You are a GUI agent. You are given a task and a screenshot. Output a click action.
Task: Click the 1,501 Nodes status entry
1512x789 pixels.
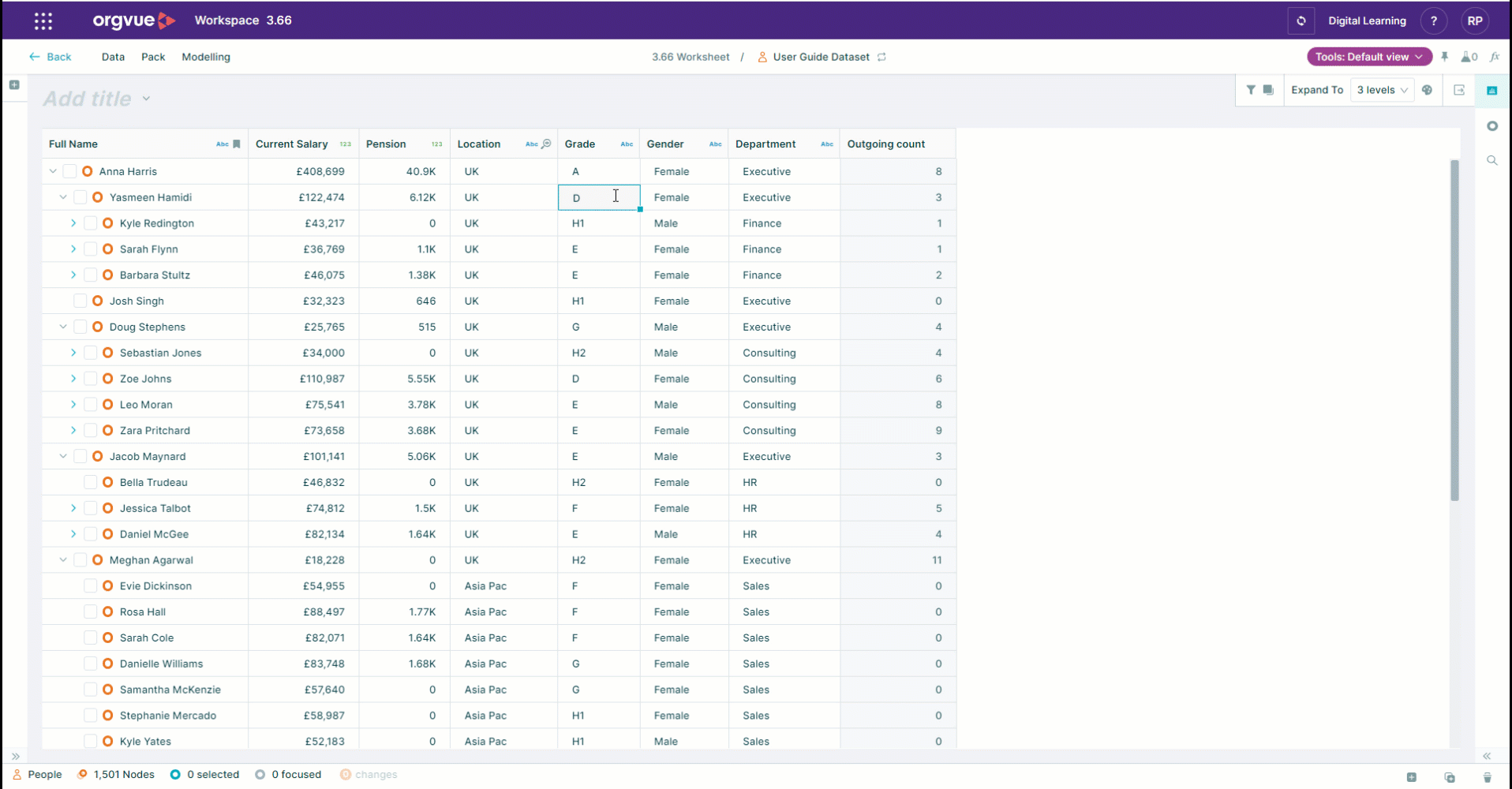(116, 775)
